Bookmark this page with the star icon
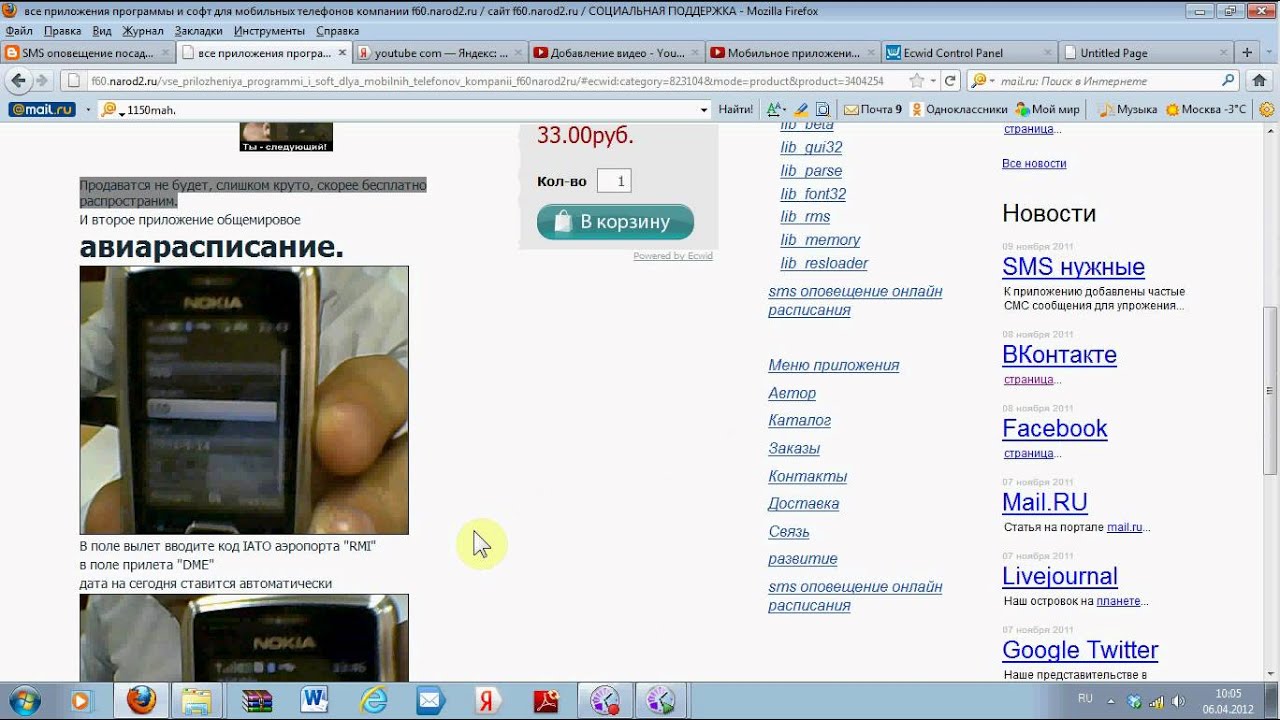The image size is (1280, 720). coord(917,81)
